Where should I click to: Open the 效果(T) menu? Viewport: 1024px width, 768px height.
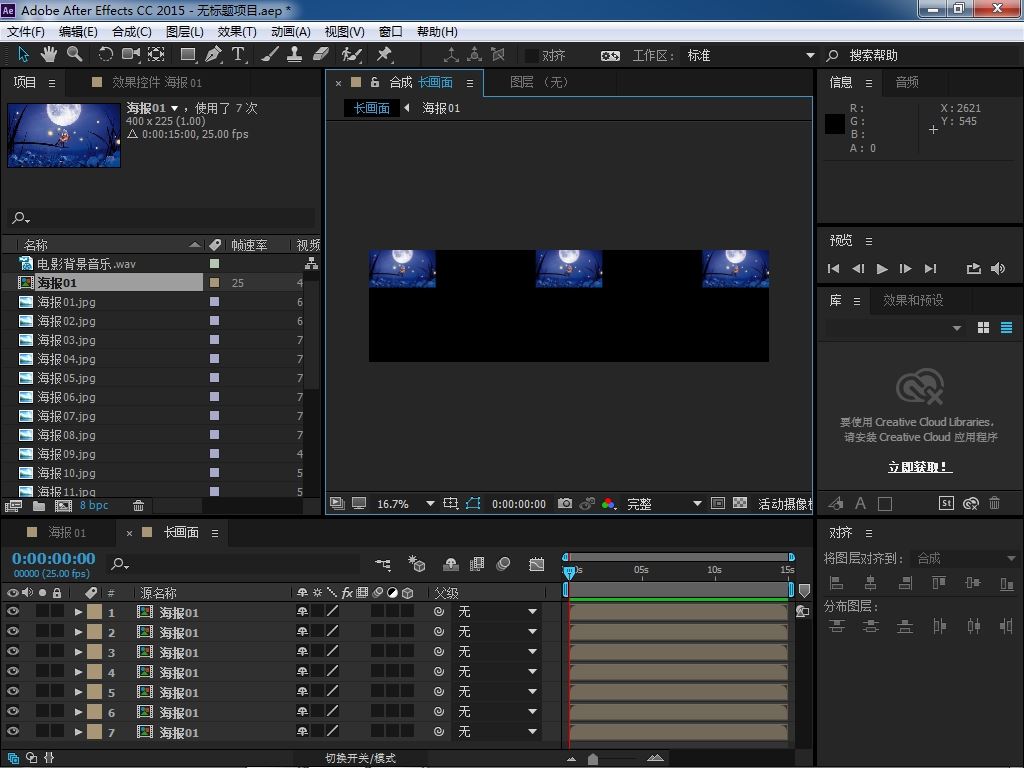pyautogui.click(x=237, y=31)
